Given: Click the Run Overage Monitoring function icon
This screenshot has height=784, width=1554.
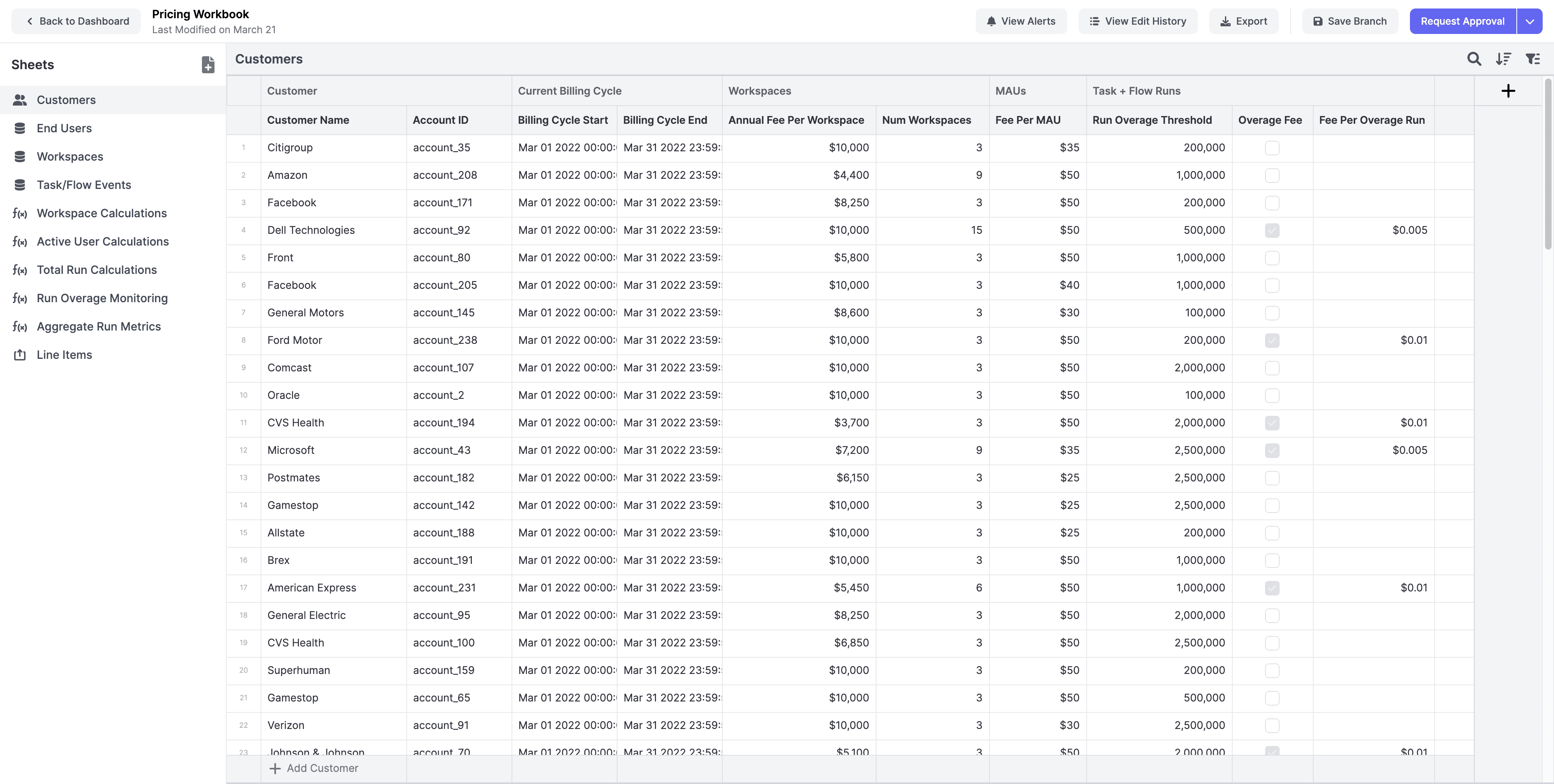Looking at the screenshot, I should click(x=20, y=299).
